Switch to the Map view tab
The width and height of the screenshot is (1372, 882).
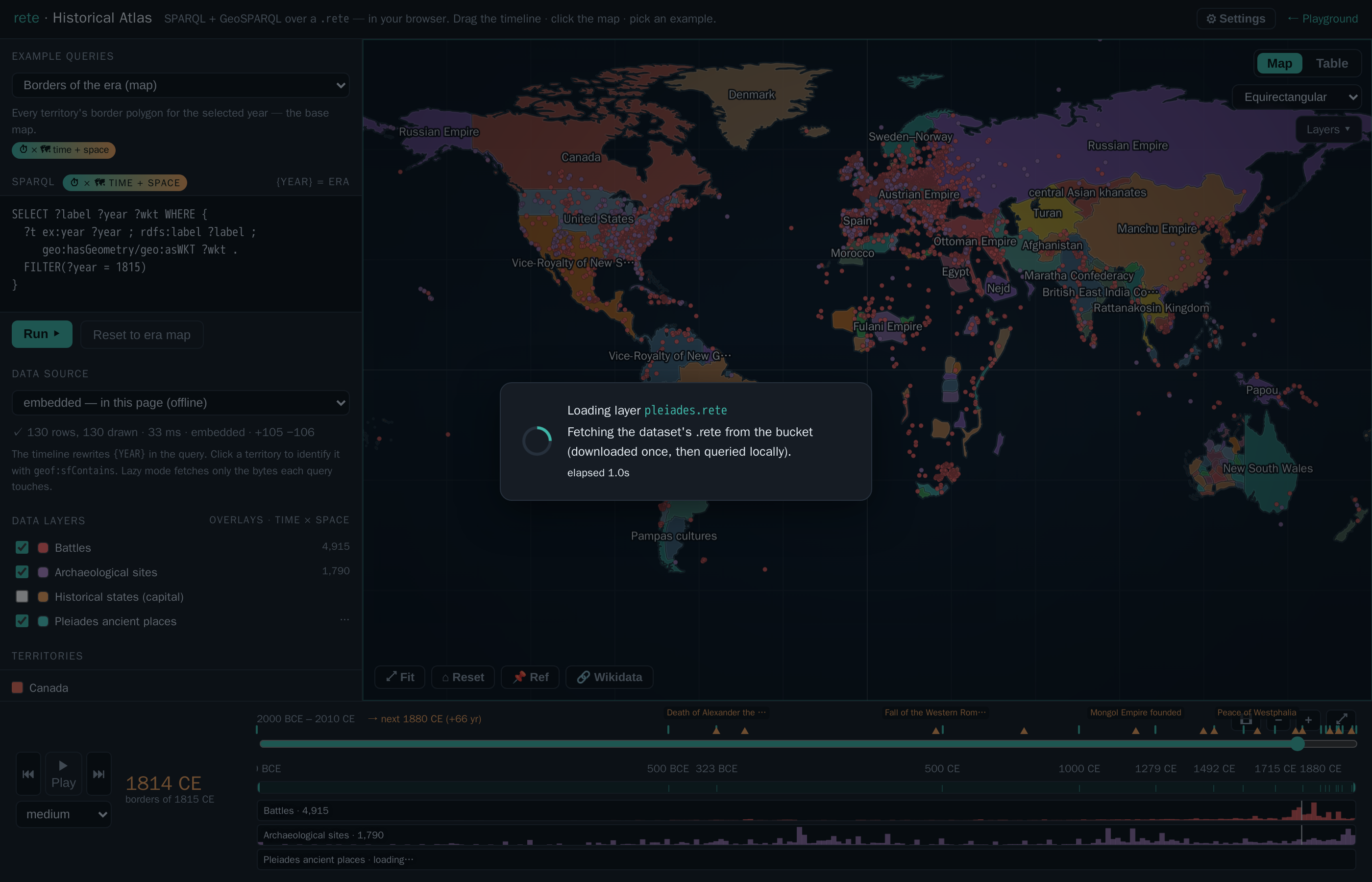point(1279,63)
